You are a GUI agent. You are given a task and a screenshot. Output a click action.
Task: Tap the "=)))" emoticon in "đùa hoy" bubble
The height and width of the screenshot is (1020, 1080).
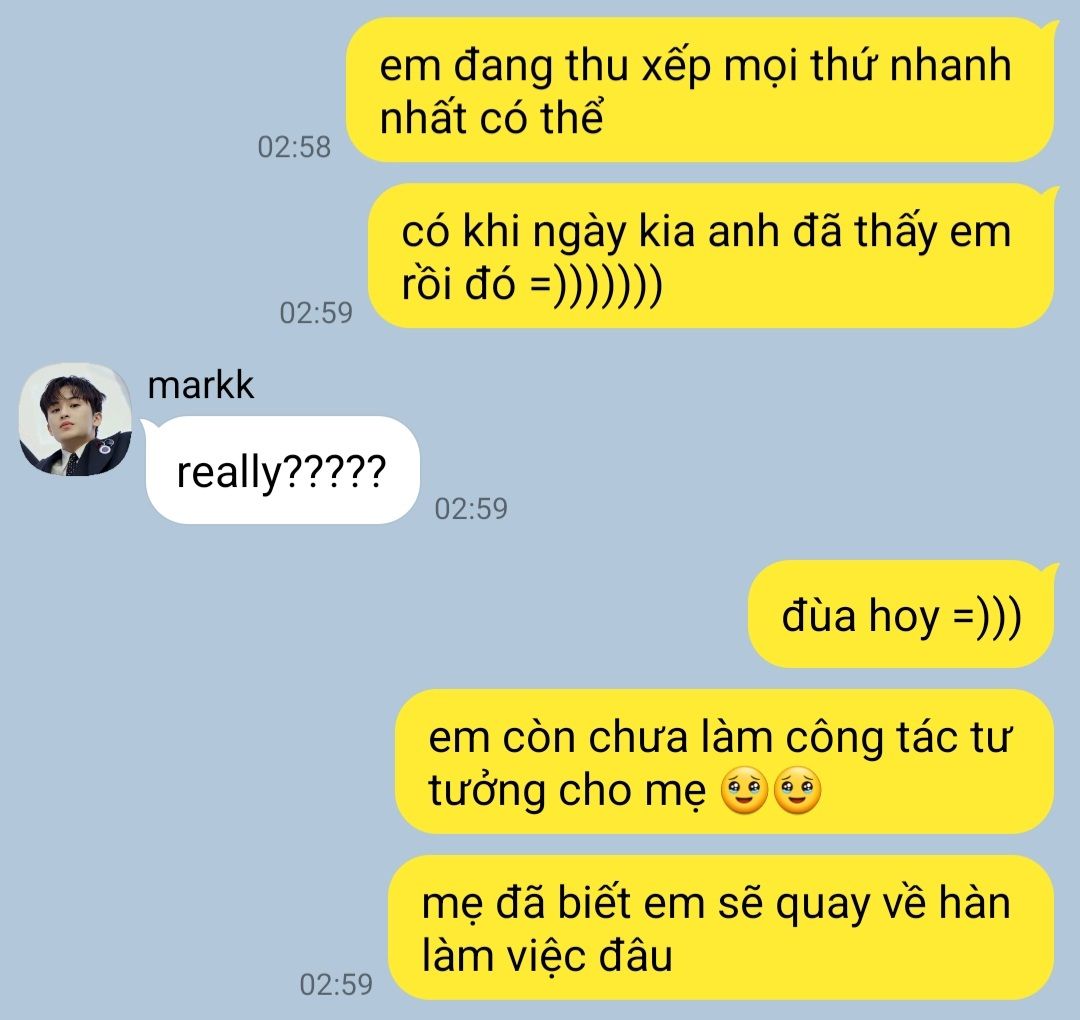click(986, 616)
